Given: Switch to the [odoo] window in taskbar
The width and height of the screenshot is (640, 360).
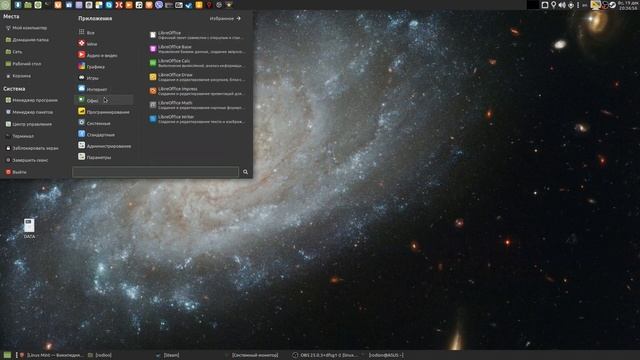Looking at the screenshot, I should coord(100,355).
